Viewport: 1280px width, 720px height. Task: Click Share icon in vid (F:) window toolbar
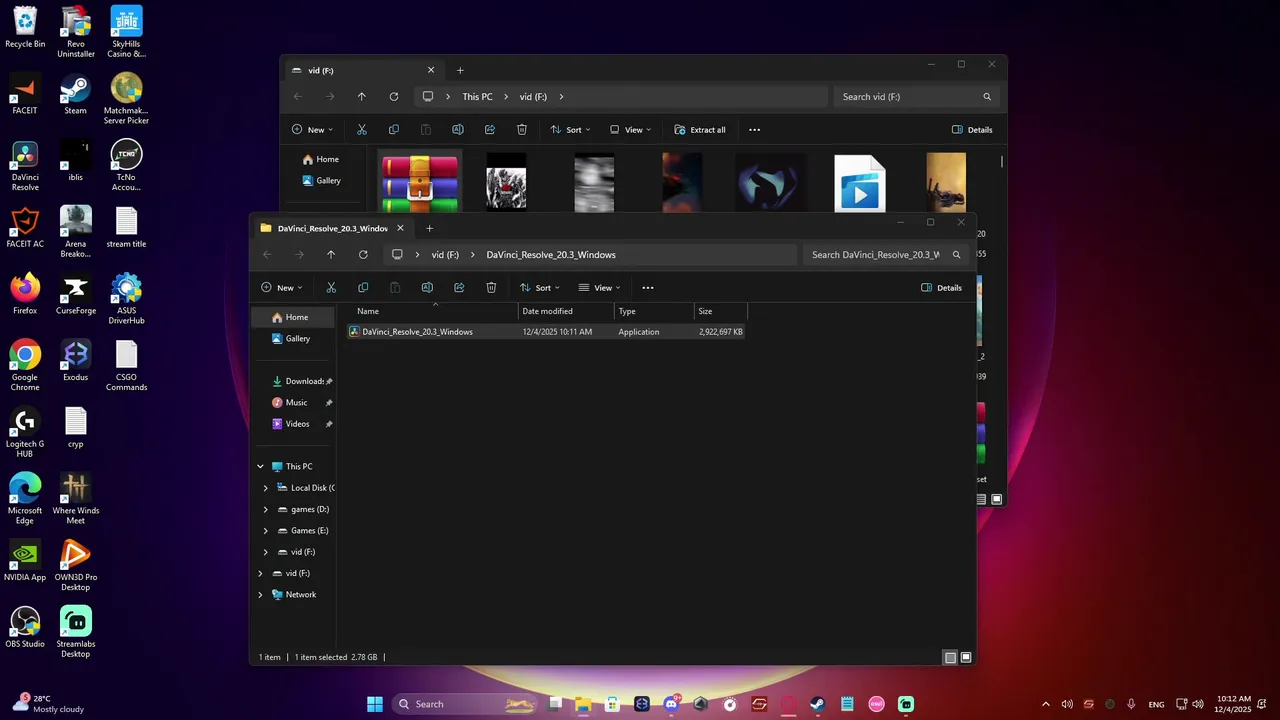point(490,130)
